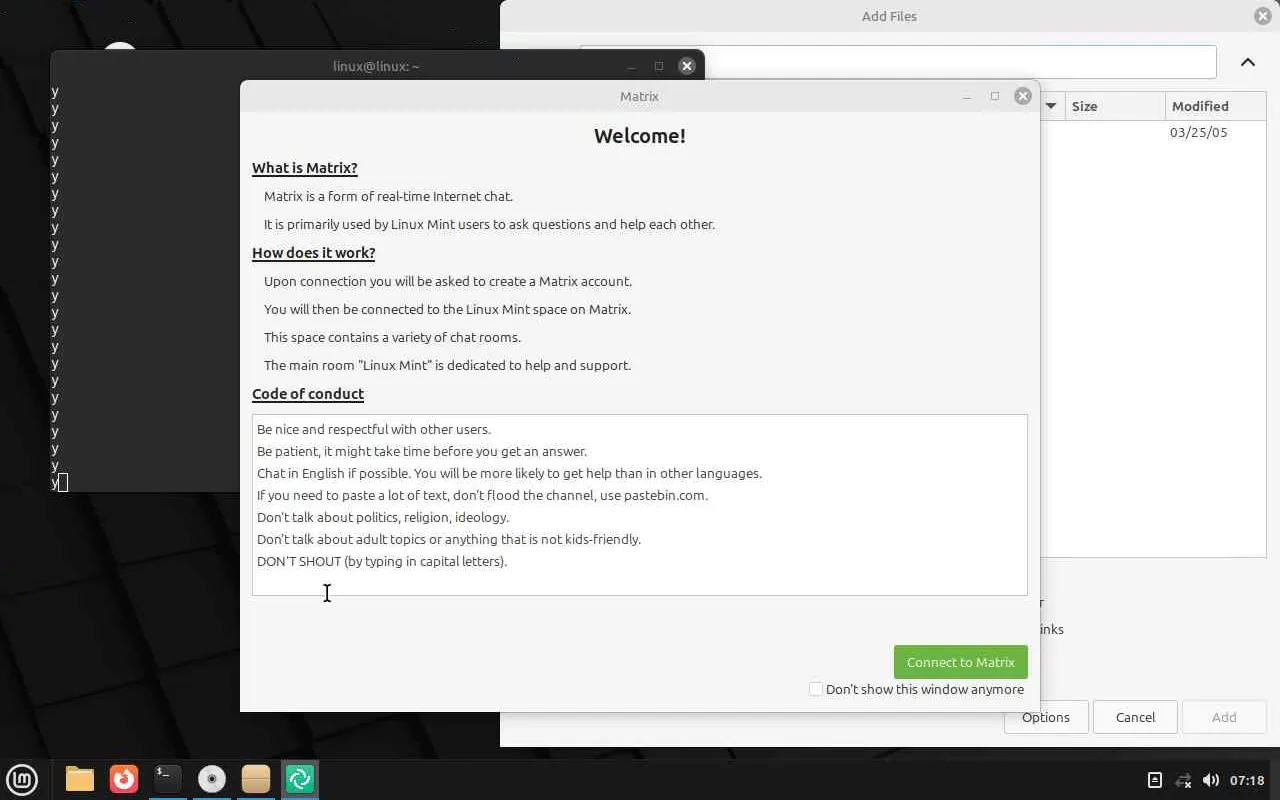Open the Files folder icon in taskbar
The height and width of the screenshot is (800, 1280).
[80, 779]
